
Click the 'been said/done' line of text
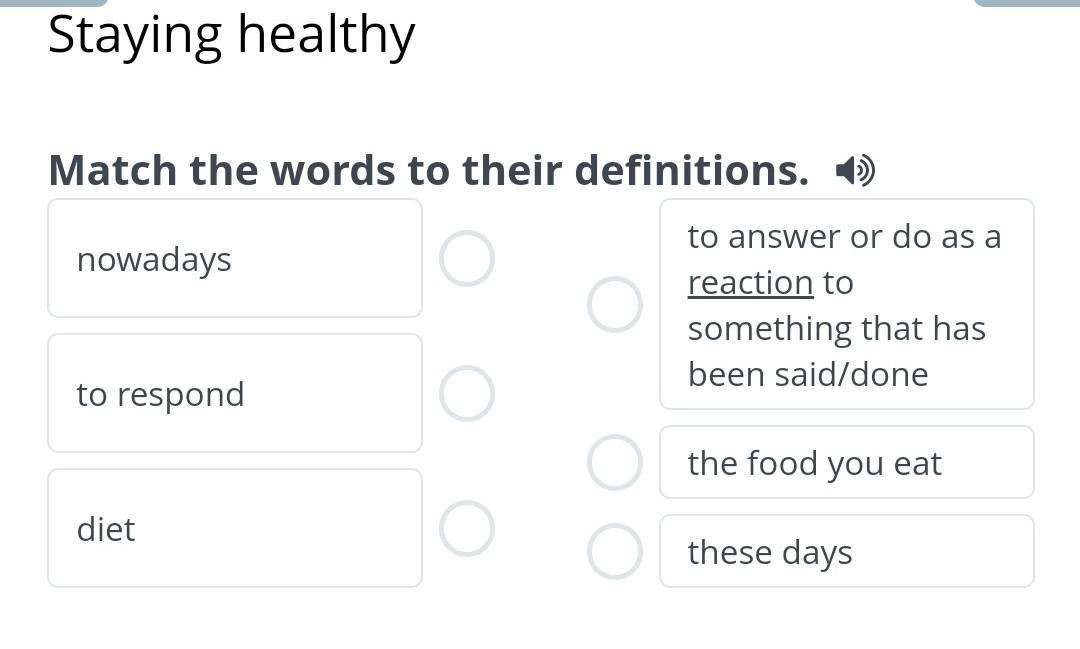(x=808, y=375)
